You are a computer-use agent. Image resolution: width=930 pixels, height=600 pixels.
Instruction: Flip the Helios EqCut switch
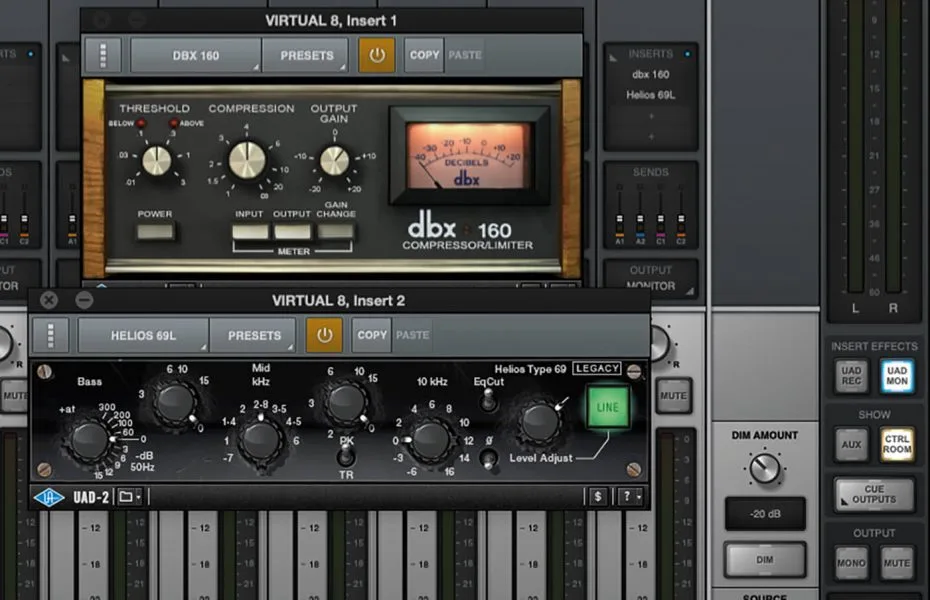(488, 400)
